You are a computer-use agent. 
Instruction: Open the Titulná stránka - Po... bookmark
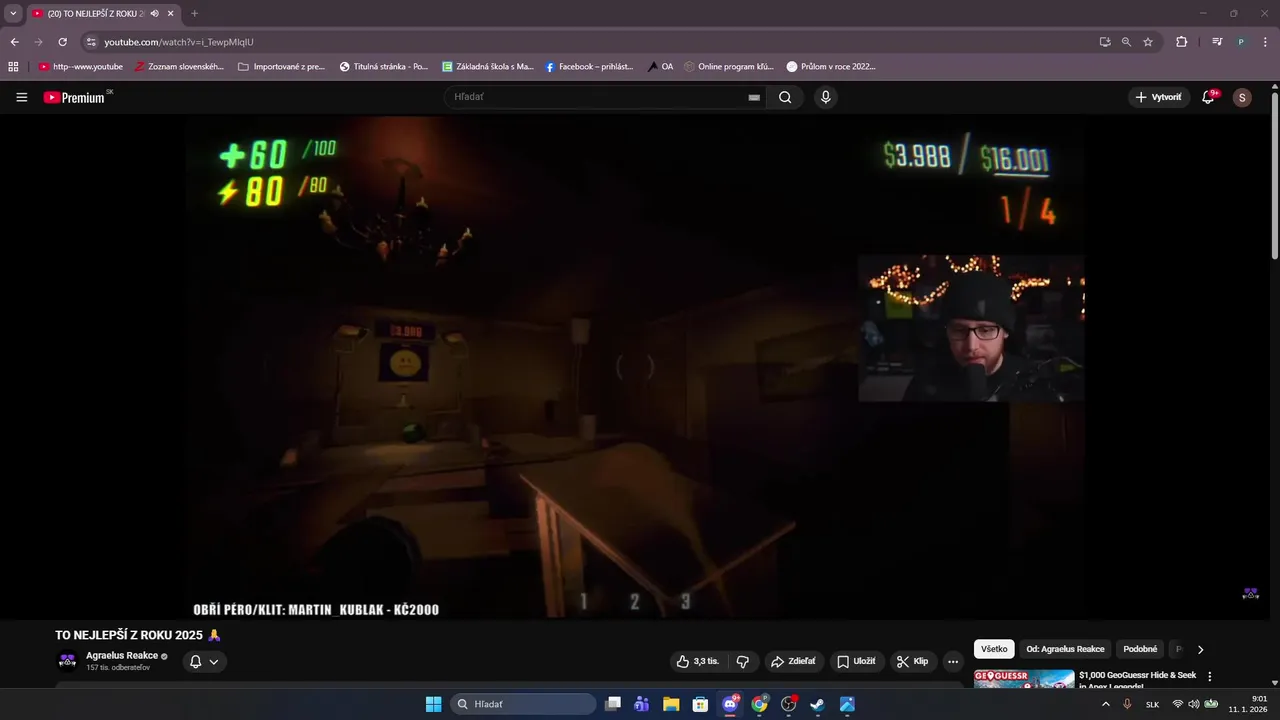[x=383, y=67]
